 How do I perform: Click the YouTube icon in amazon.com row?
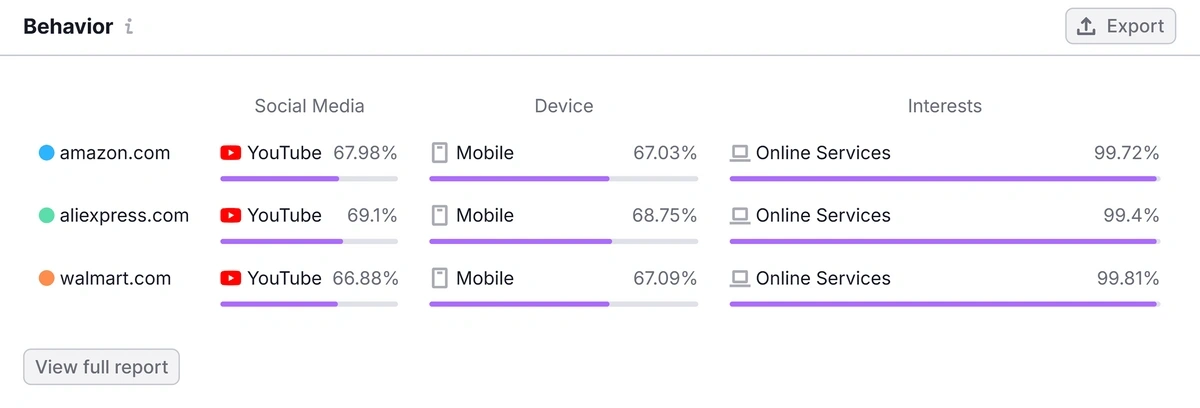point(231,153)
